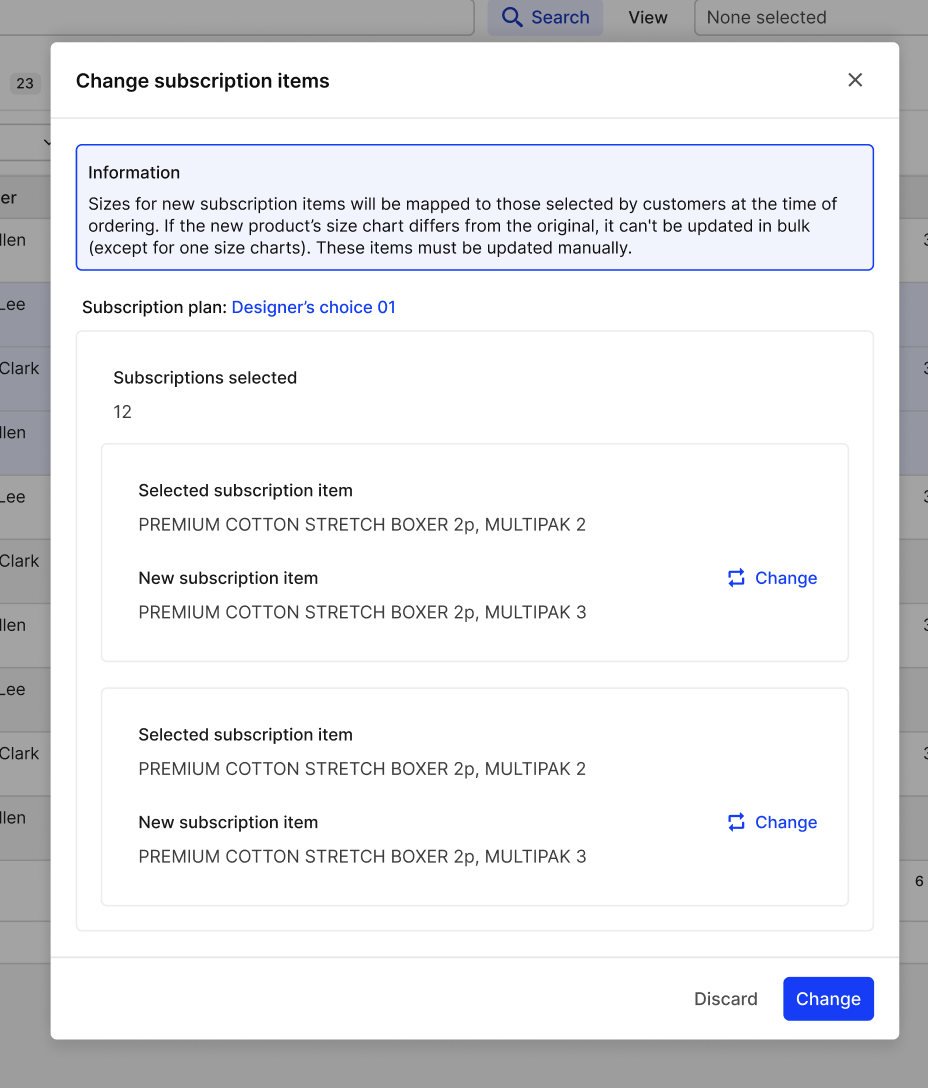Click swap arrows icon in second item card
Image resolution: width=928 pixels, height=1088 pixels.
pyautogui.click(x=736, y=822)
